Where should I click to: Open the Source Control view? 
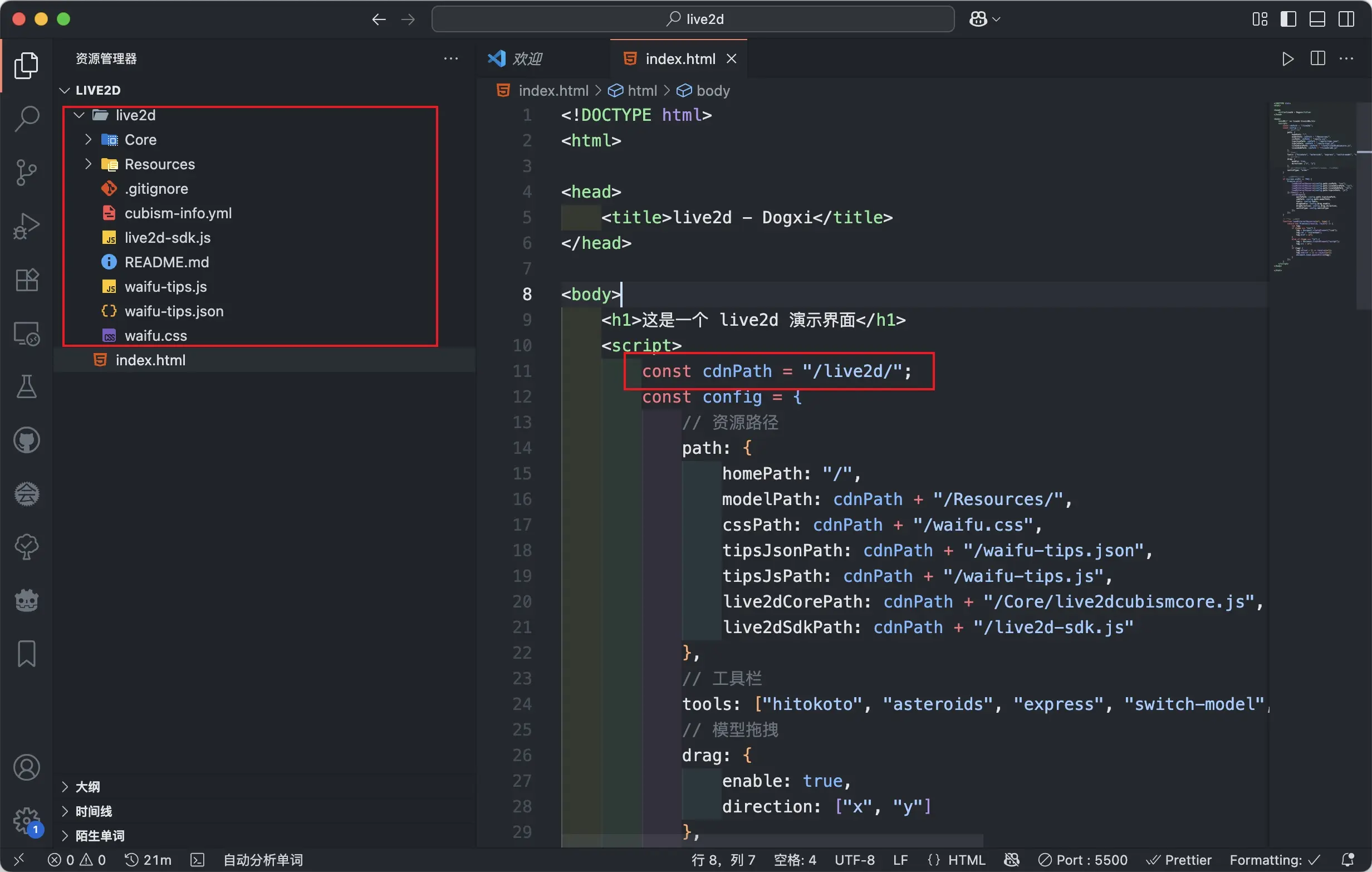(26, 172)
